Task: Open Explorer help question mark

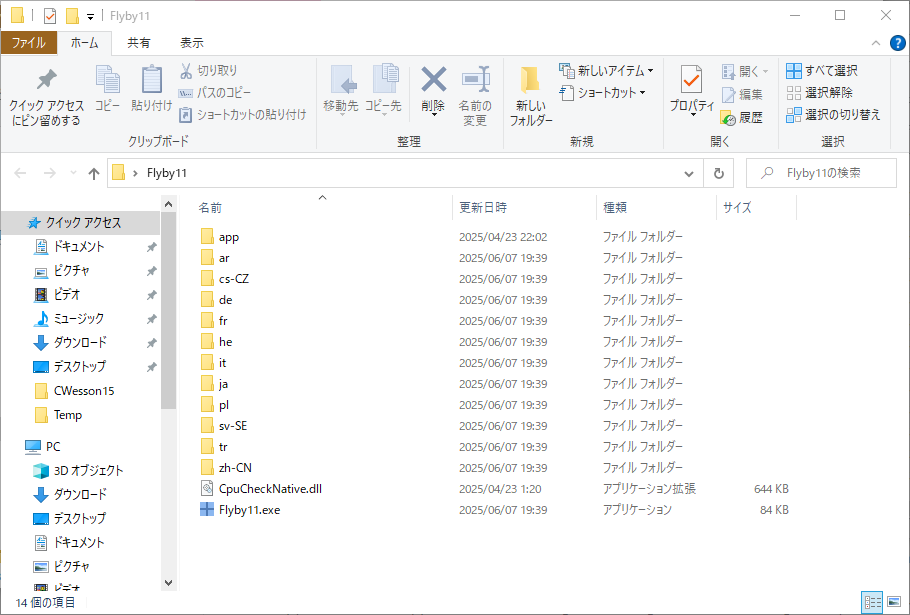Action: point(897,43)
